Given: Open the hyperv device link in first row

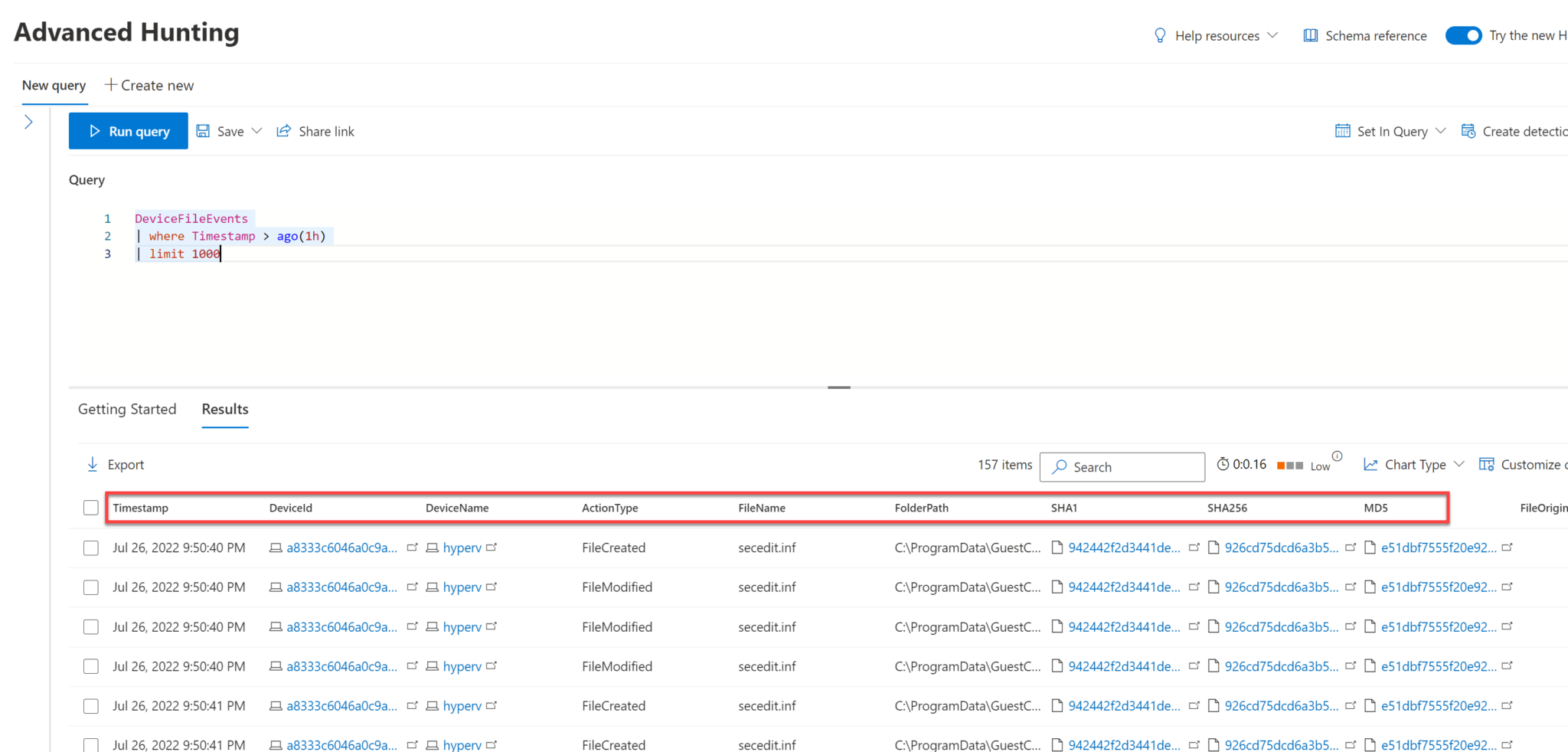Looking at the screenshot, I should click(x=462, y=548).
